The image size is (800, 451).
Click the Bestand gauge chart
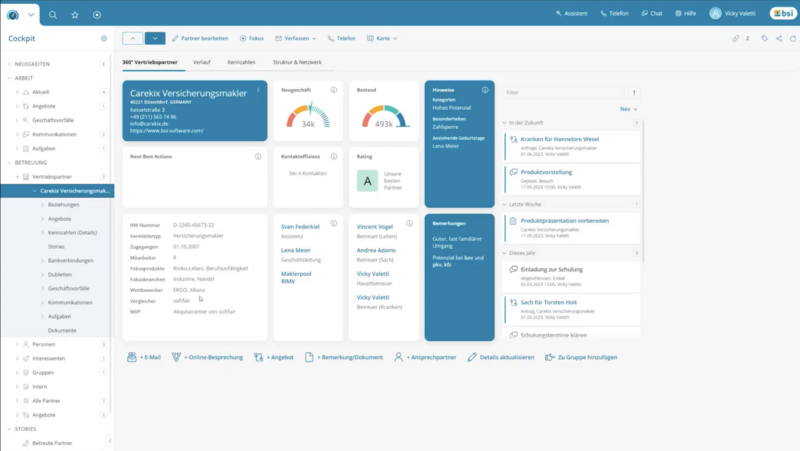coord(384,116)
